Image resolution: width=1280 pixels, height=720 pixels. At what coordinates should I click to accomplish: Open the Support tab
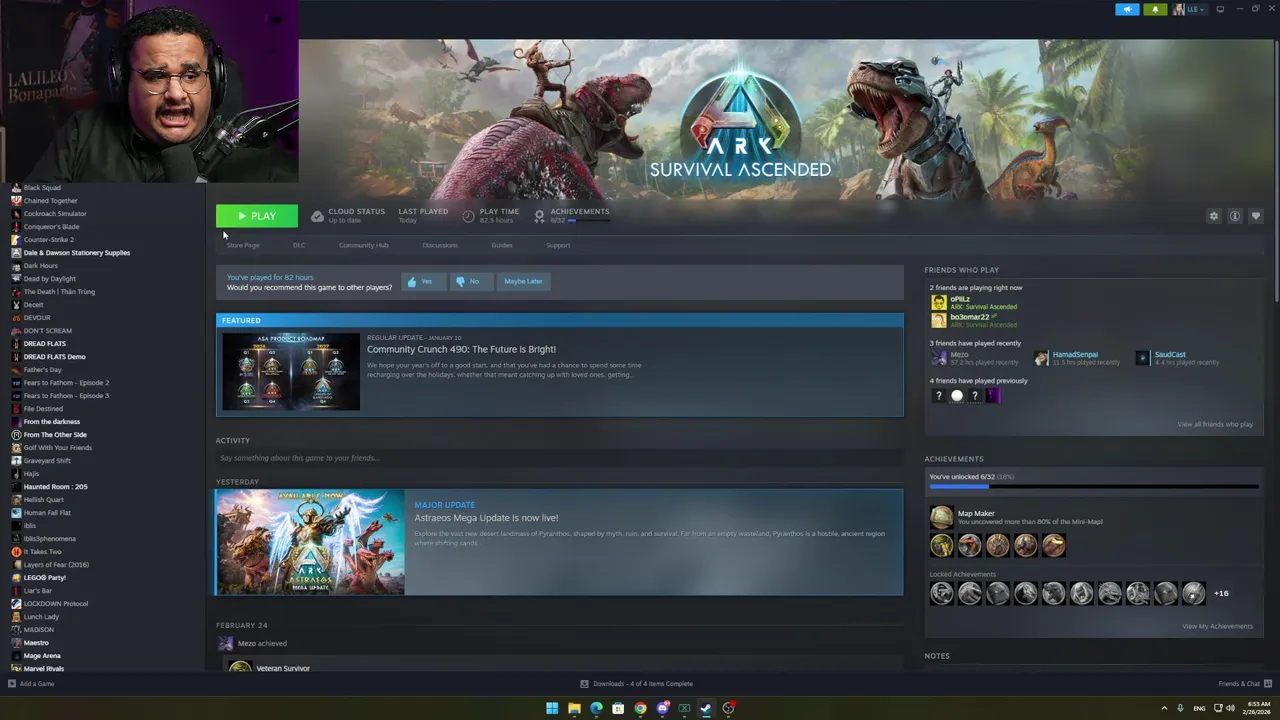click(x=558, y=245)
